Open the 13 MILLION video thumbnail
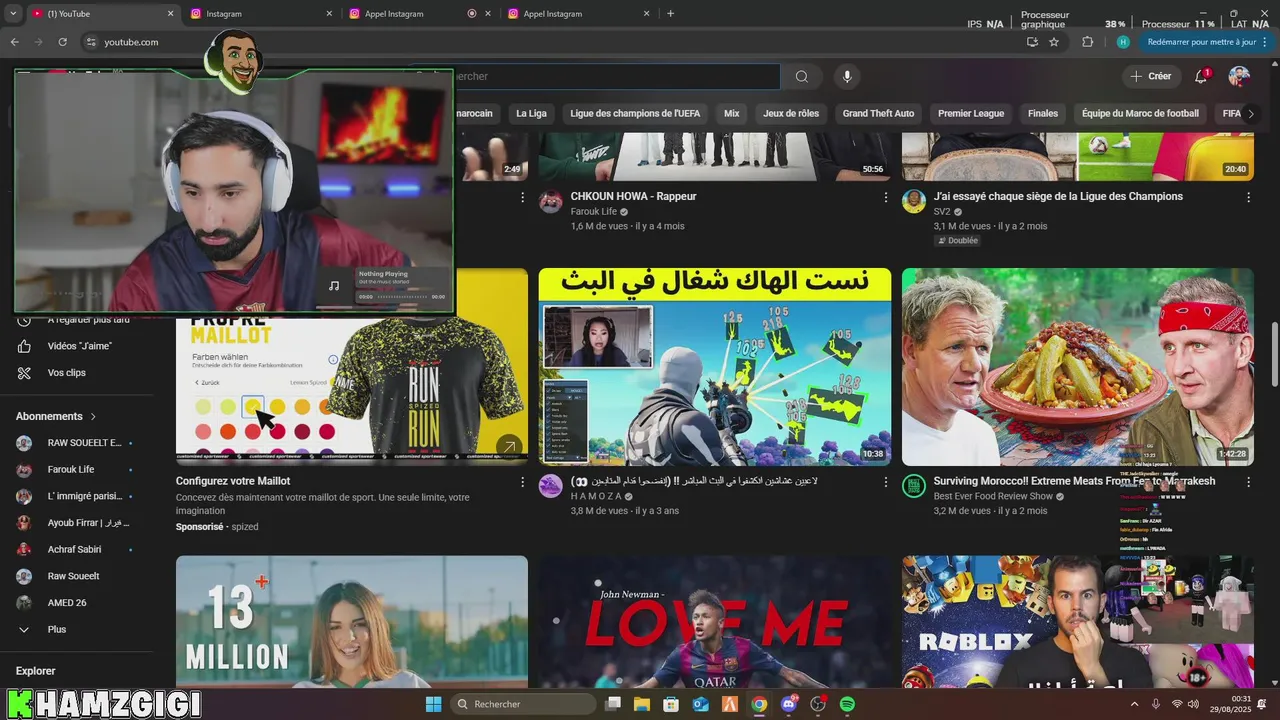 352,622
